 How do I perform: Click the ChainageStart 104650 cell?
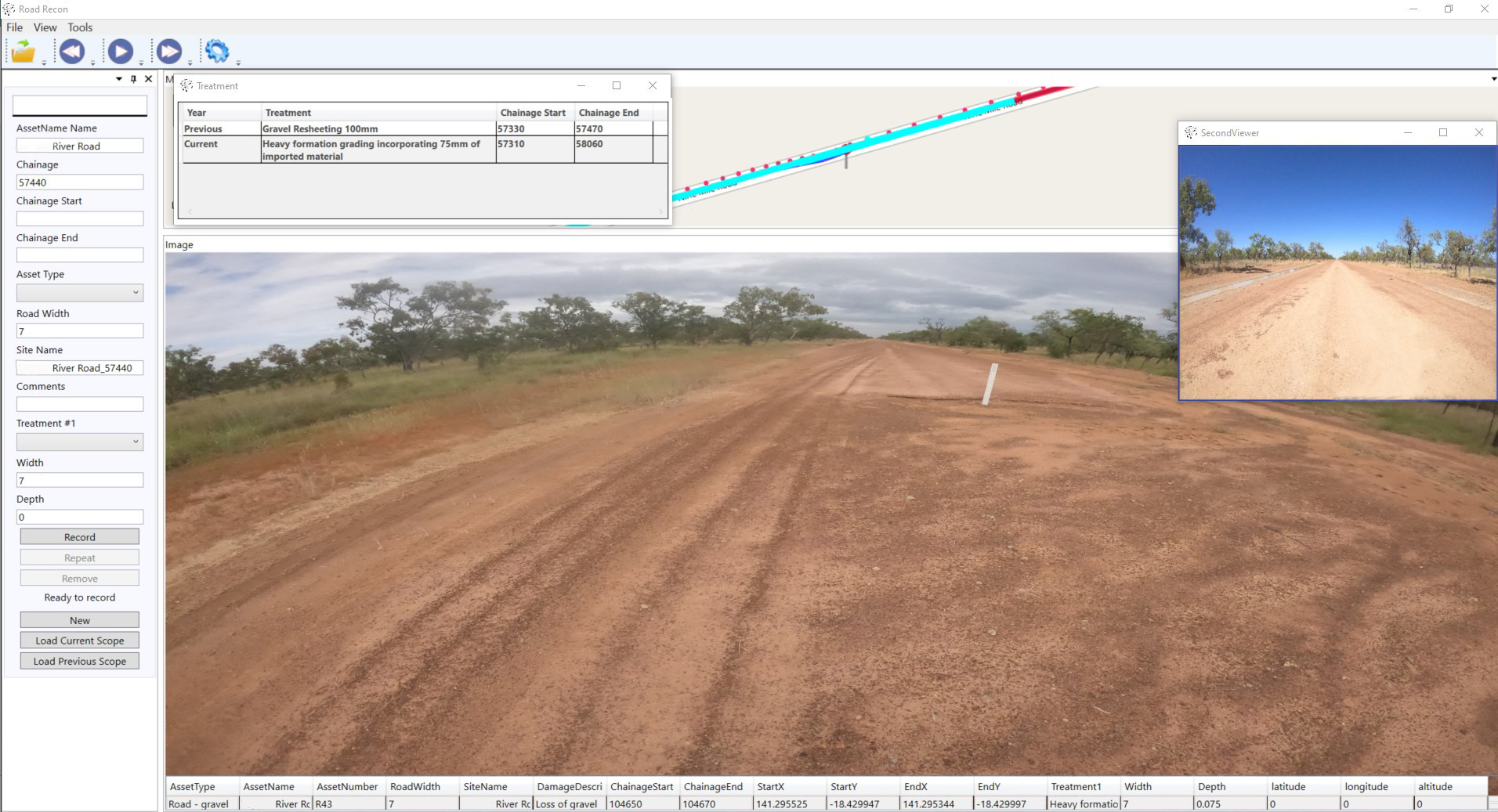pos(642,803)
